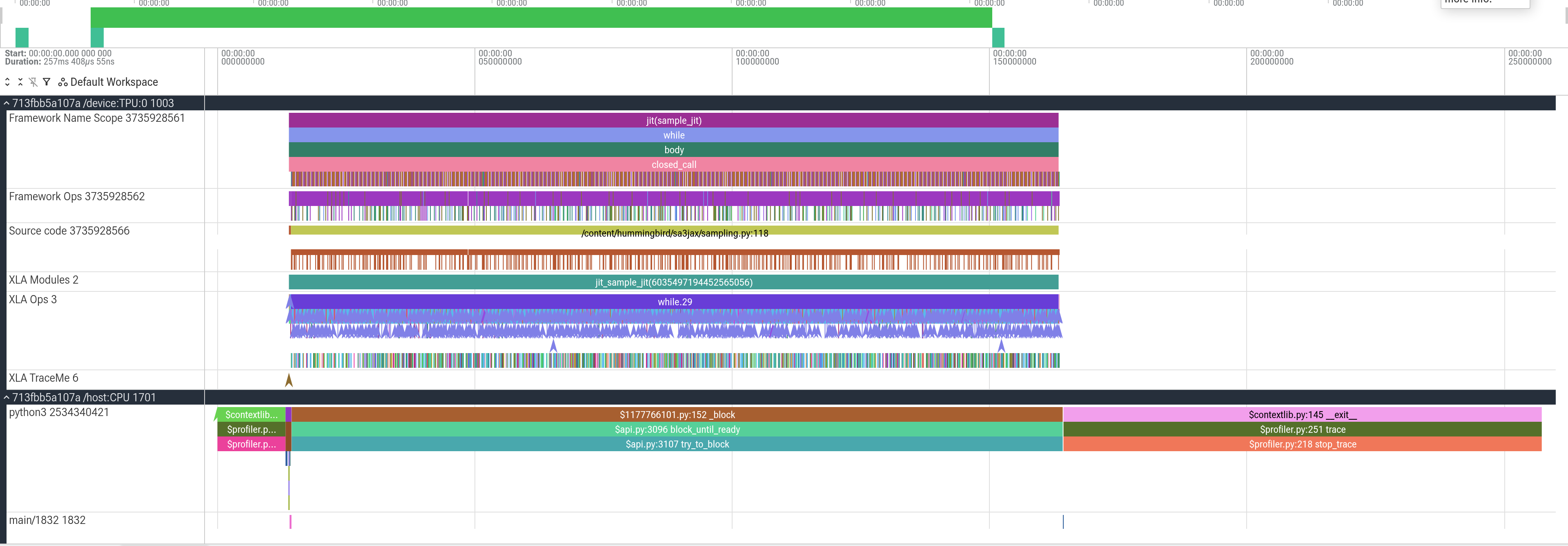Select the magenta truncated $profiler.p... slice
This screenshot has height=546, width=1568.
tap(252, 444)
